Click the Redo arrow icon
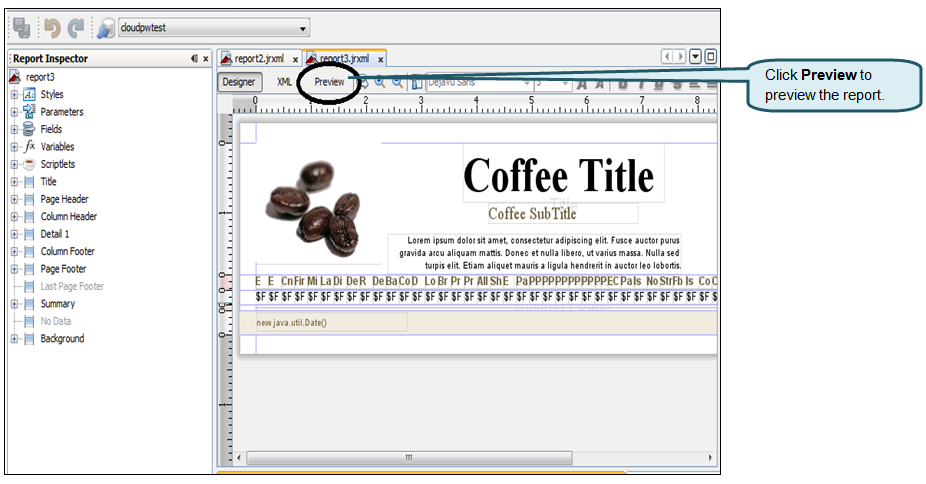This screenshot has height=484, width=926. pyautogui.click(x=76, y=27)
